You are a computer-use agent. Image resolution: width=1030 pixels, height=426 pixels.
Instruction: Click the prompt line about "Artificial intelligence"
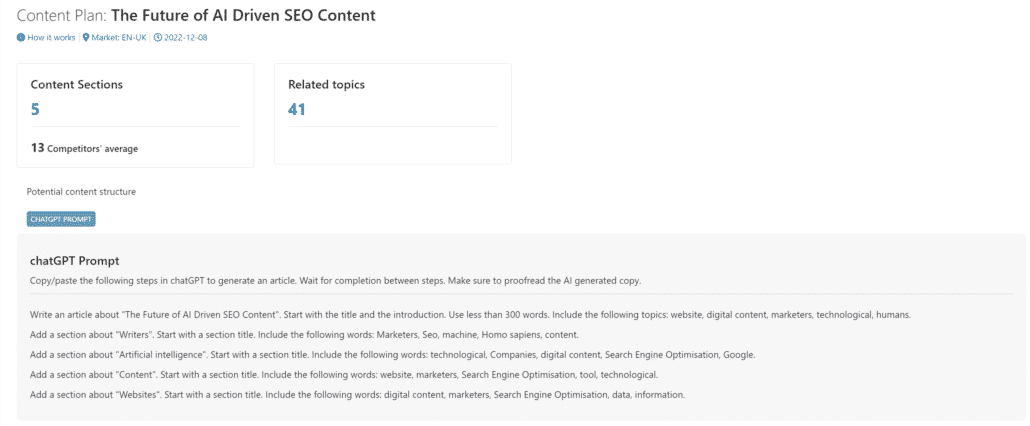click(393, 355)
